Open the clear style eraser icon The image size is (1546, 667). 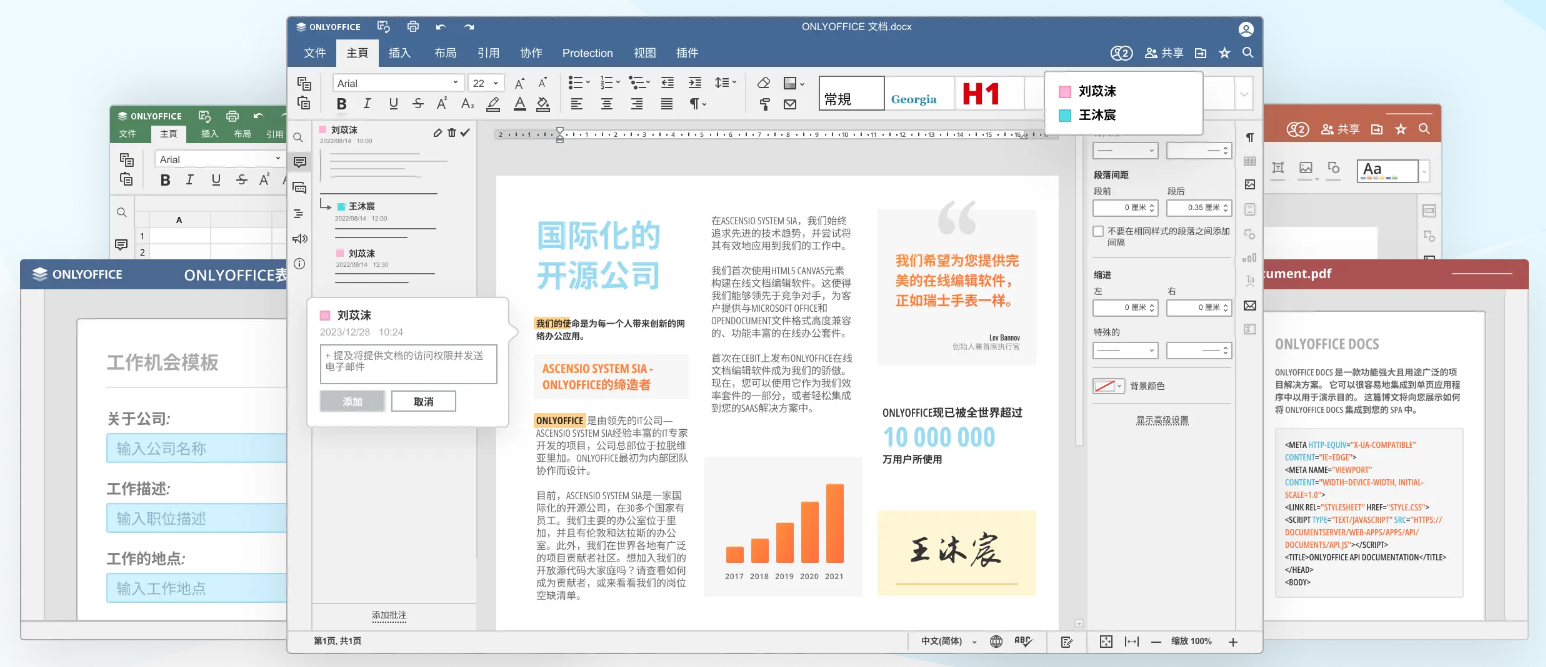tap(763, 82)
